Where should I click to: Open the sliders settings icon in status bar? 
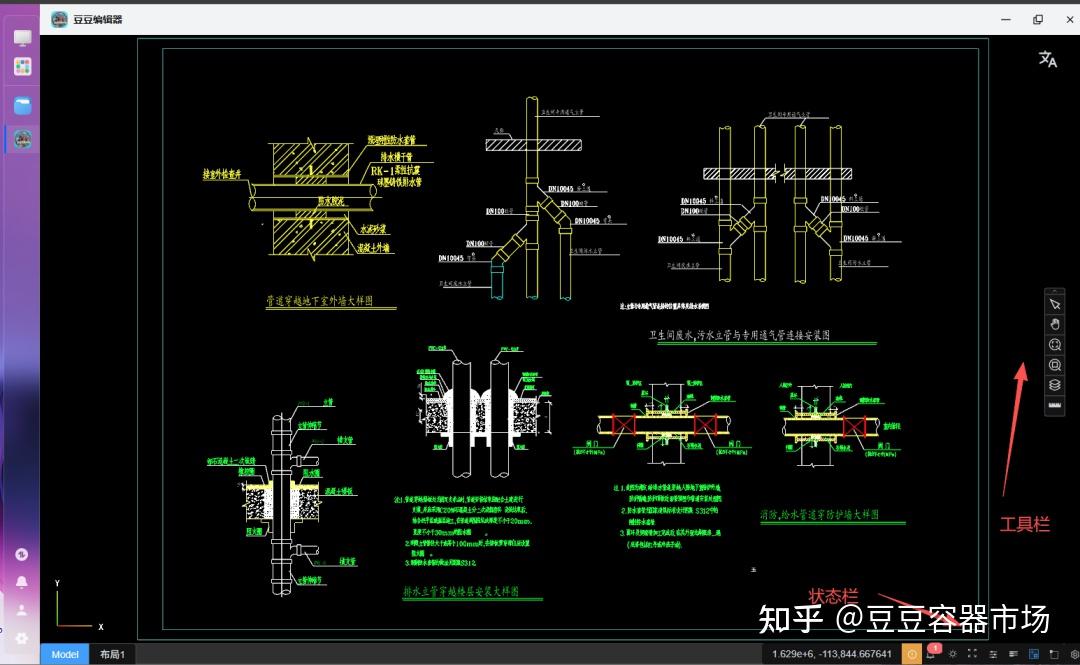click(993, 654)
